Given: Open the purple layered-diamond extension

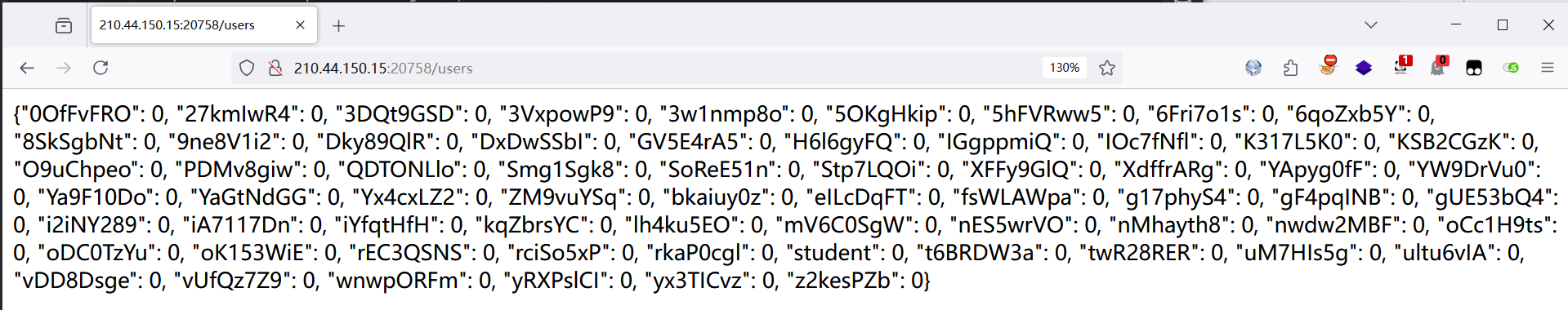Looking at the screenshot, I should click(1364, 68).
